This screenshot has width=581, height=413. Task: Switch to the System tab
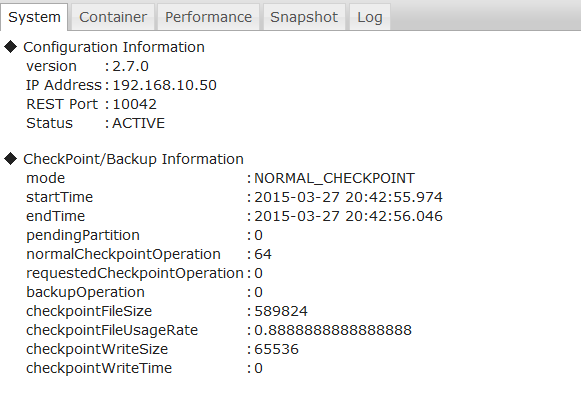pyautogui.click(x=34, y=17)
